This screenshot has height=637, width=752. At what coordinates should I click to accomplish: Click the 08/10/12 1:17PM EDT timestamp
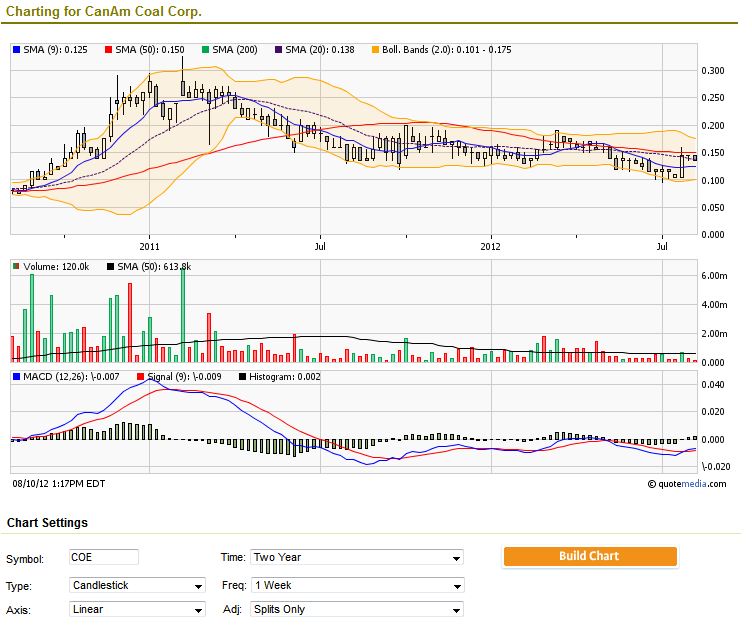coord(59,484)
